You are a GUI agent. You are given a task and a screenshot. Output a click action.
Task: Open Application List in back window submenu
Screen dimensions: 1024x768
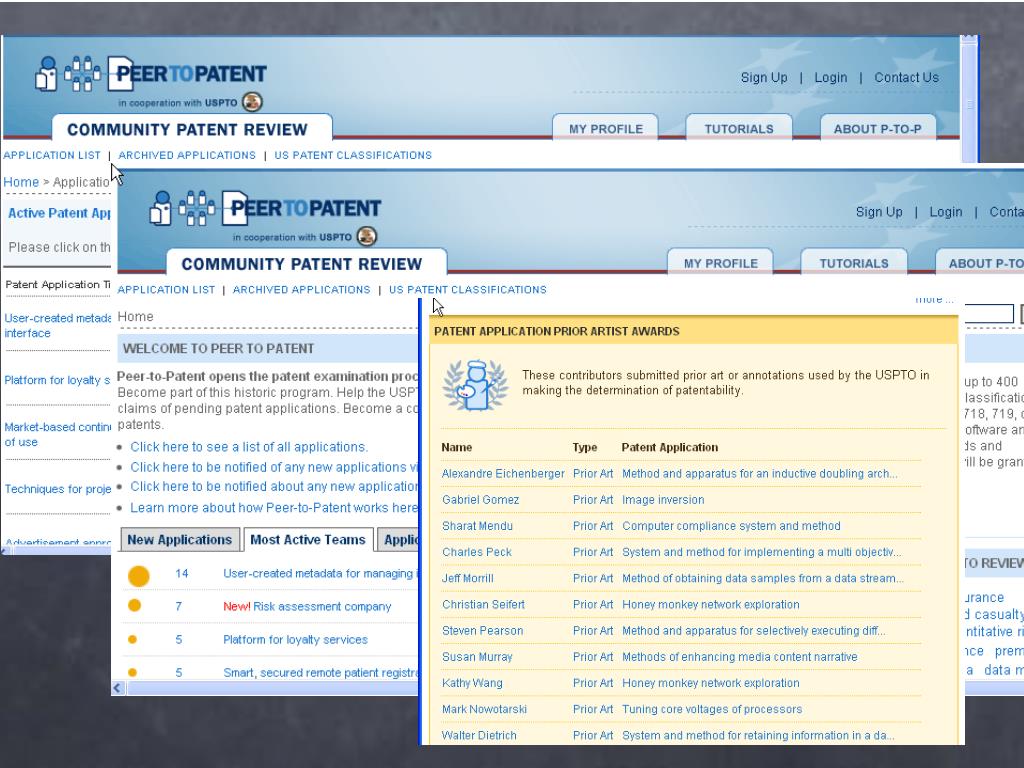pyautogui.click(x=52, y=155)
